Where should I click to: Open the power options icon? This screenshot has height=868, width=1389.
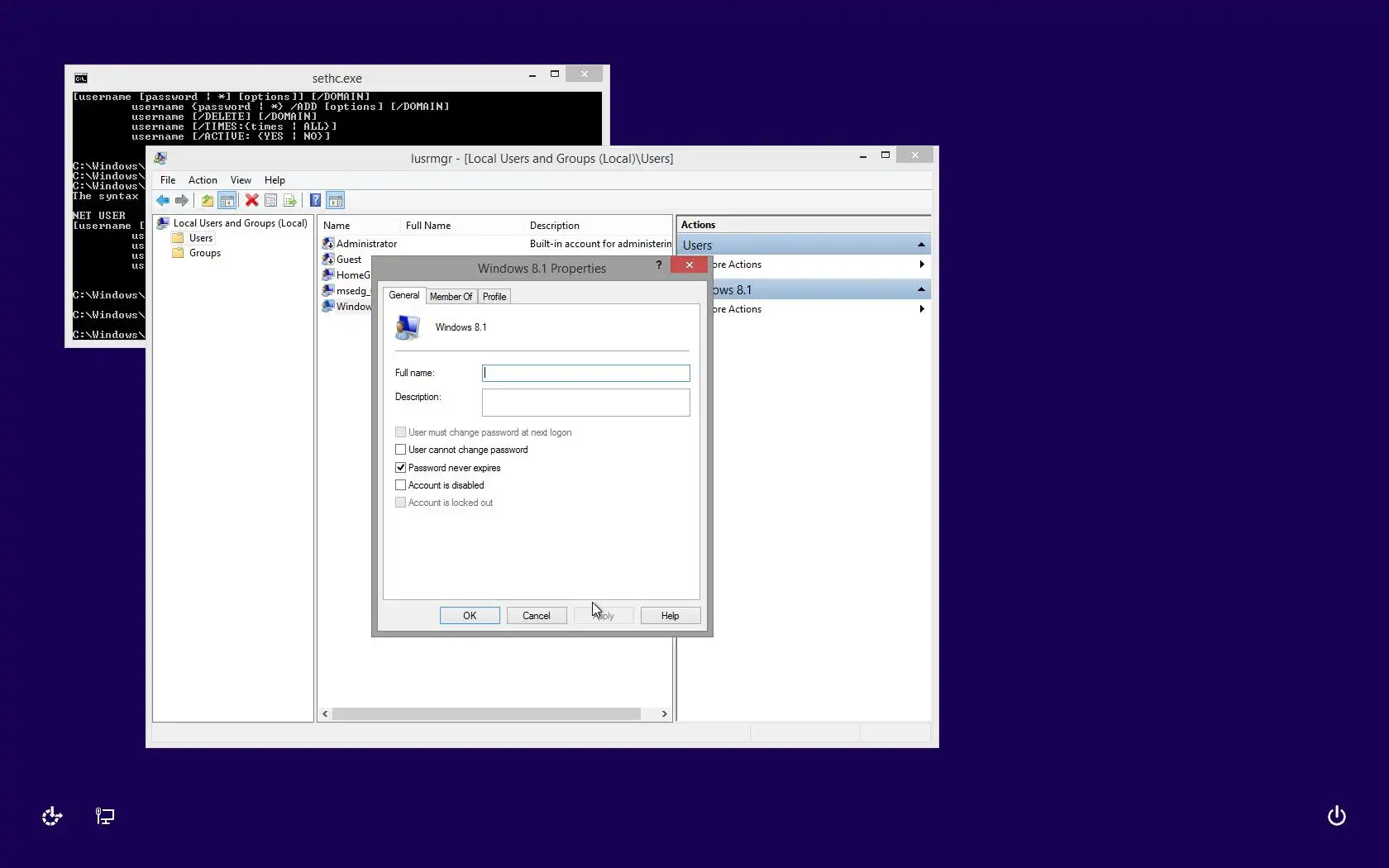(1337, 817)
